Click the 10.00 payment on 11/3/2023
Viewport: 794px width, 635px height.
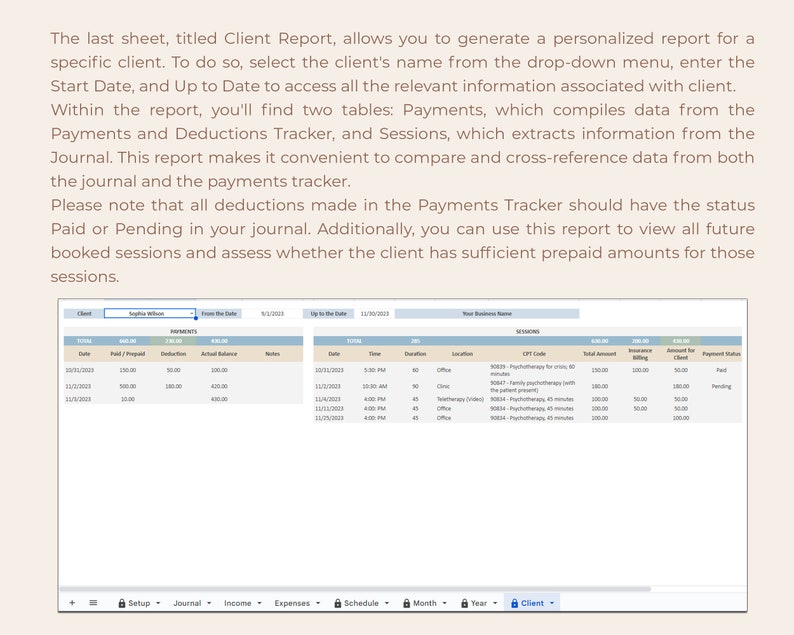tap(128, 400)
